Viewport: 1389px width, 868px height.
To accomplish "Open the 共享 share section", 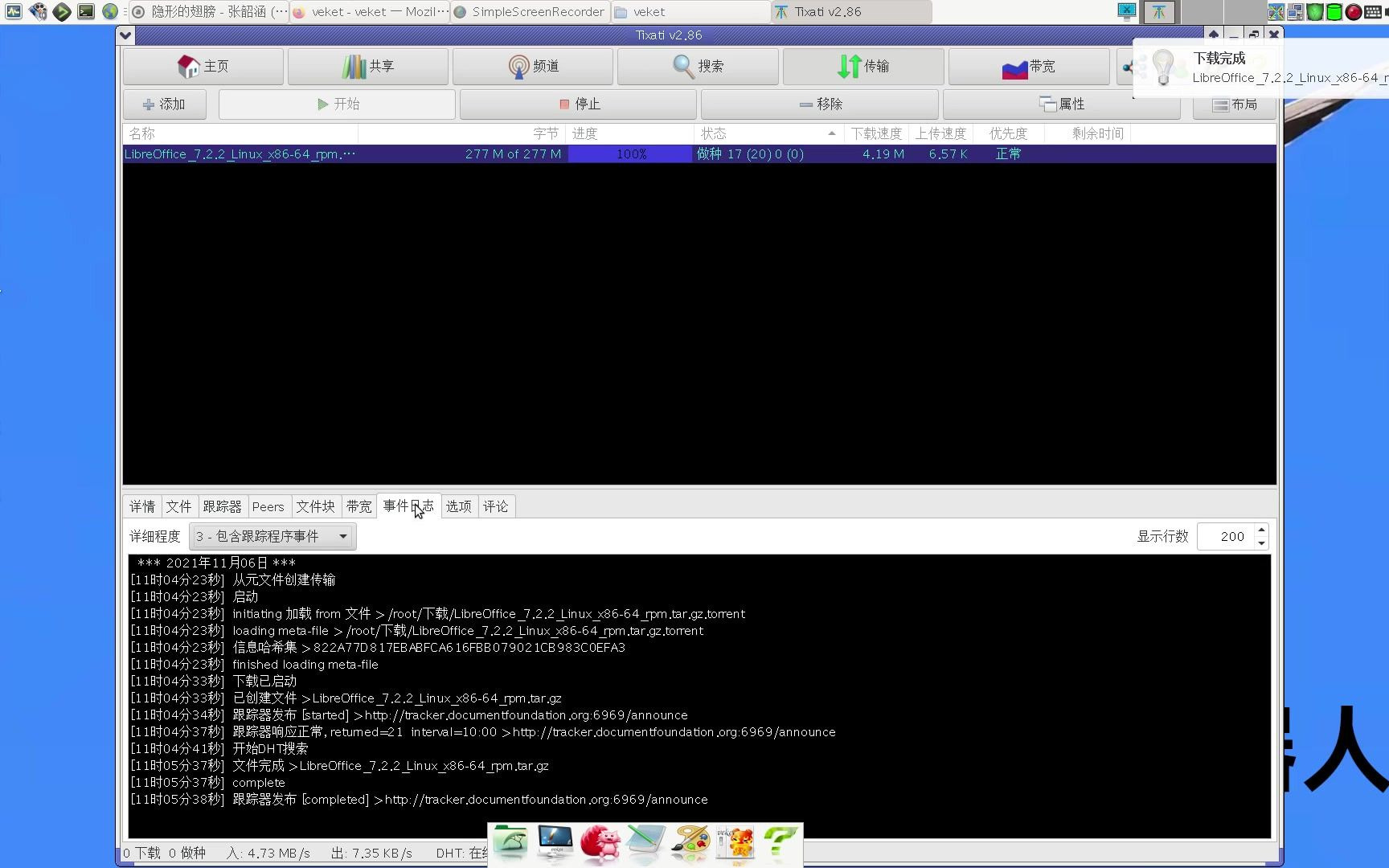I will (x=368, y=66).
